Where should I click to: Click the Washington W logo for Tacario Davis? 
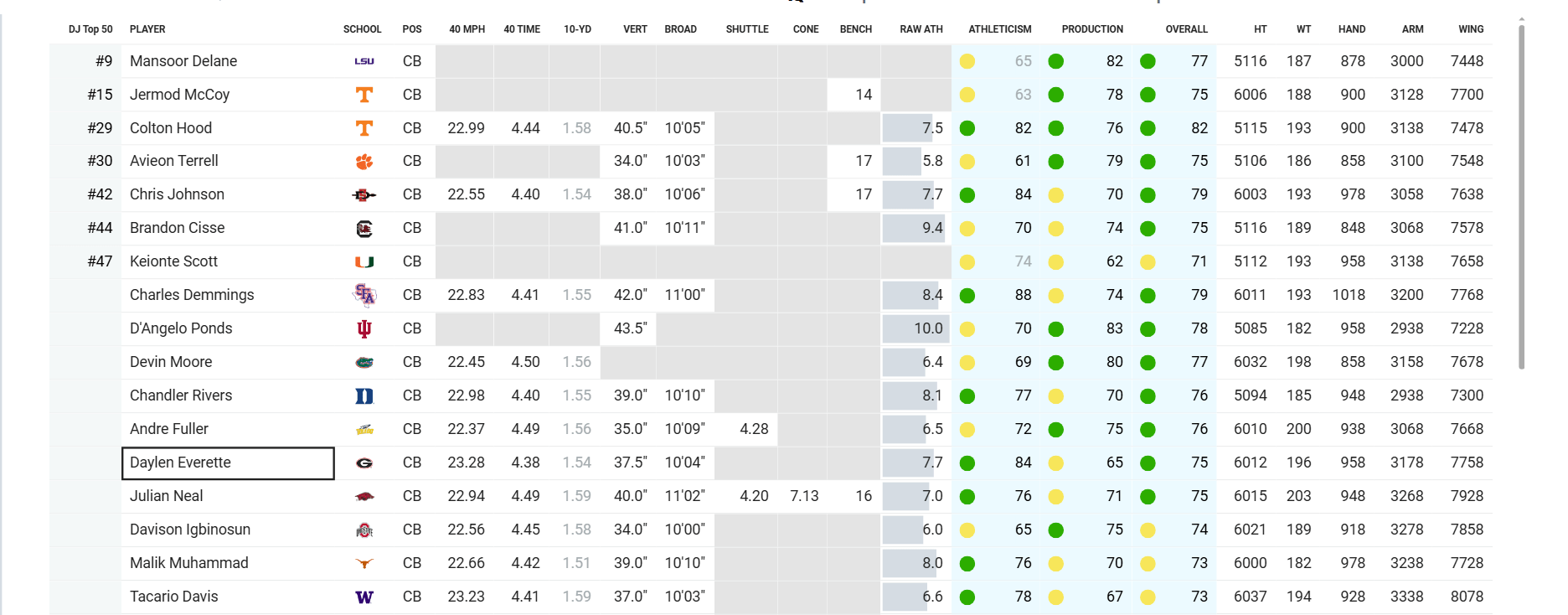364,597
